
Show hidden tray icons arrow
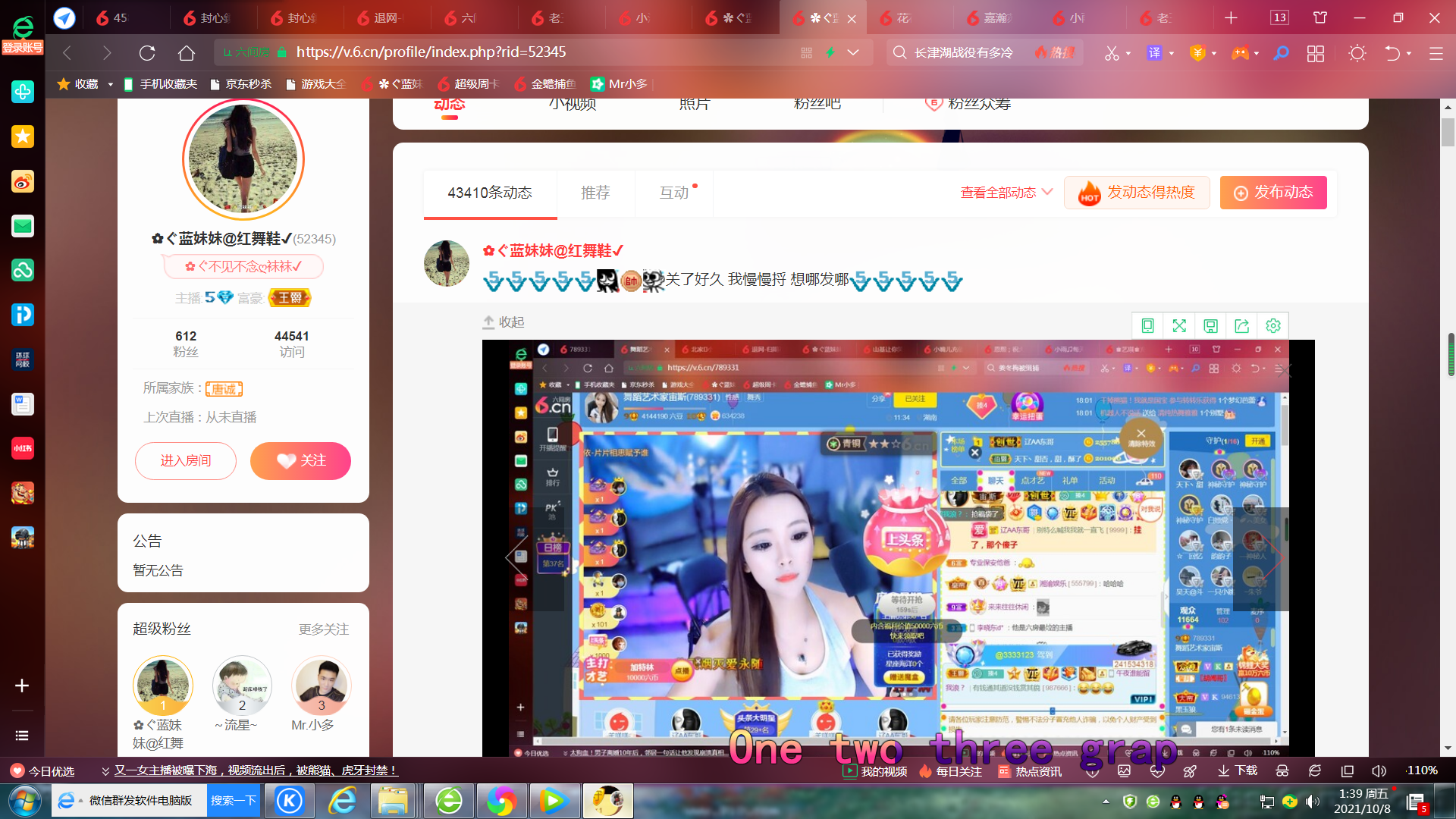click(x=1106, y=801)
